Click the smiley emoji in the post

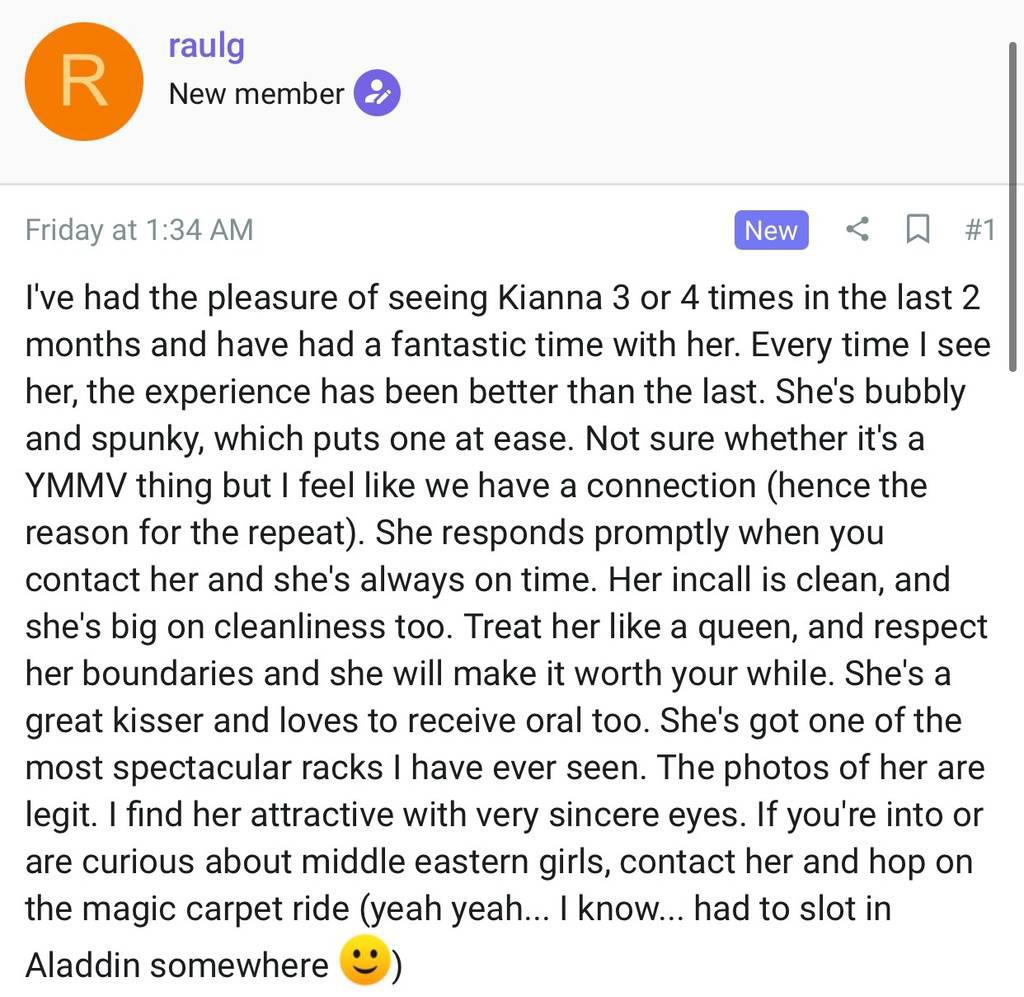pyautogui.click(x=364, y=963)
